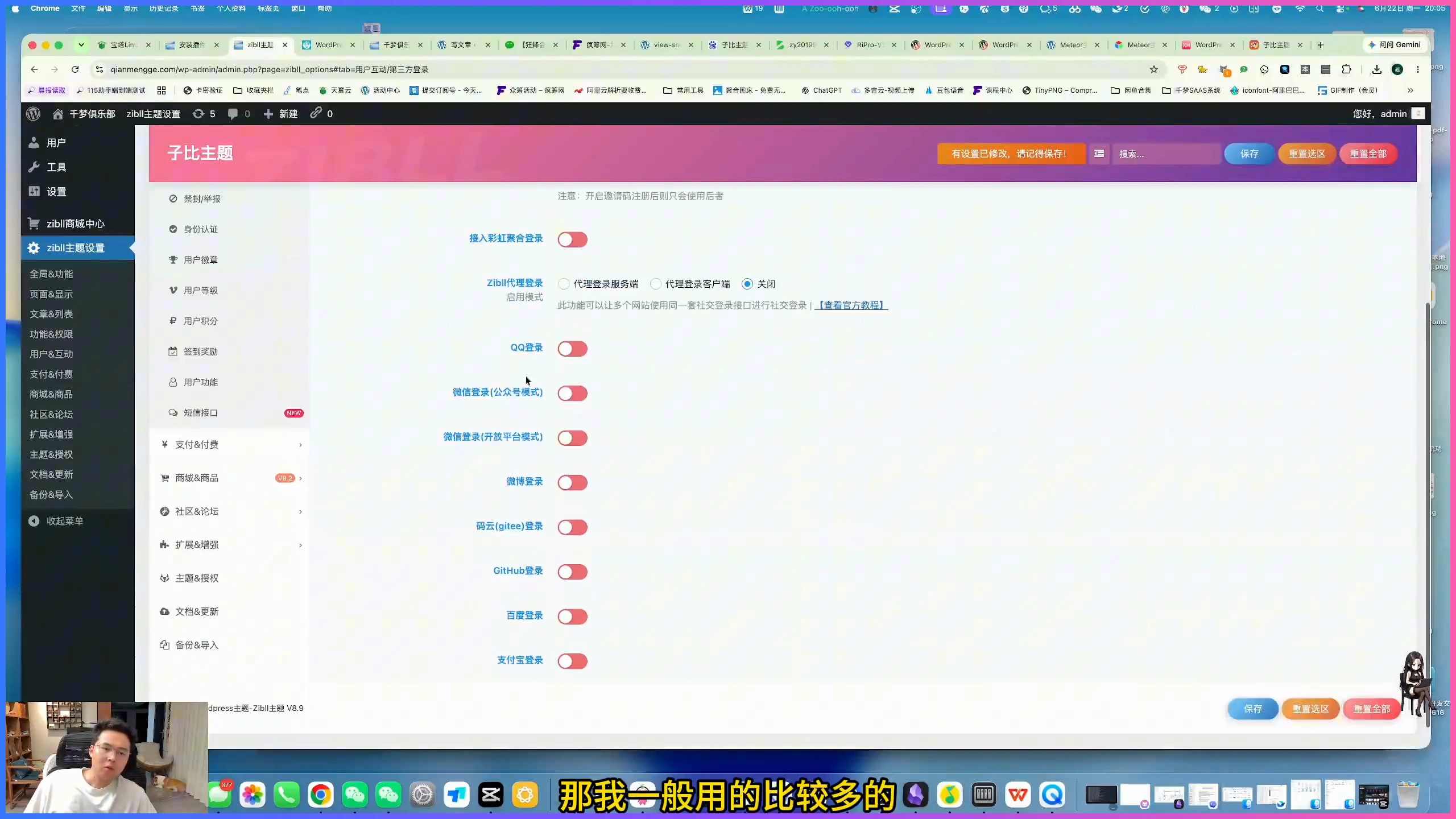Open the 【查看官方教程】 link
The width and height of the screenshot is (1456, 819).
(851, 305)
